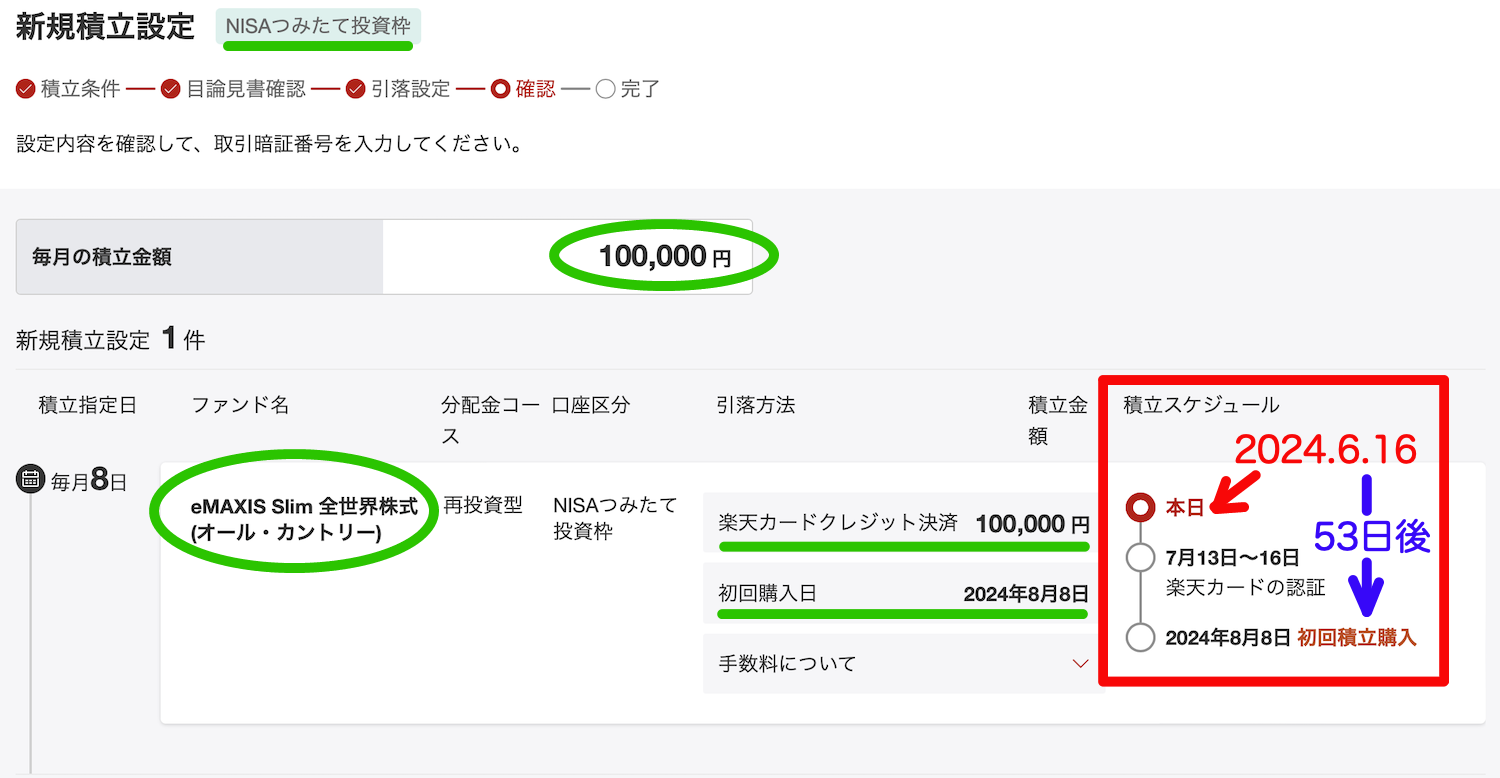Click the 本日 schedule marker

[1140, 508]
